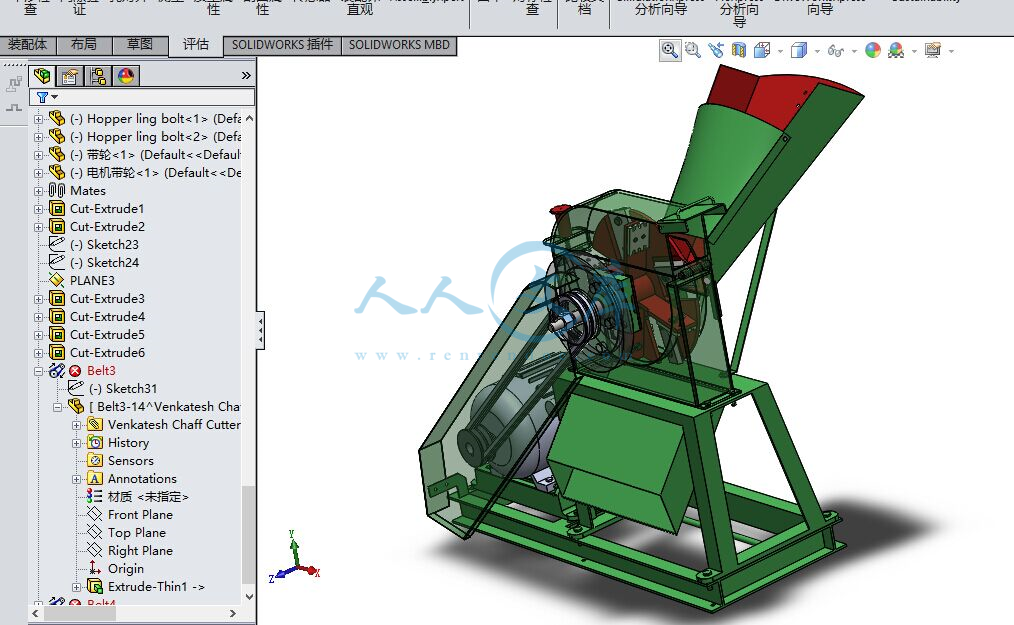Select the (-) Sketch23 sketch icon
1014x625 pixels.
(57, 244)
